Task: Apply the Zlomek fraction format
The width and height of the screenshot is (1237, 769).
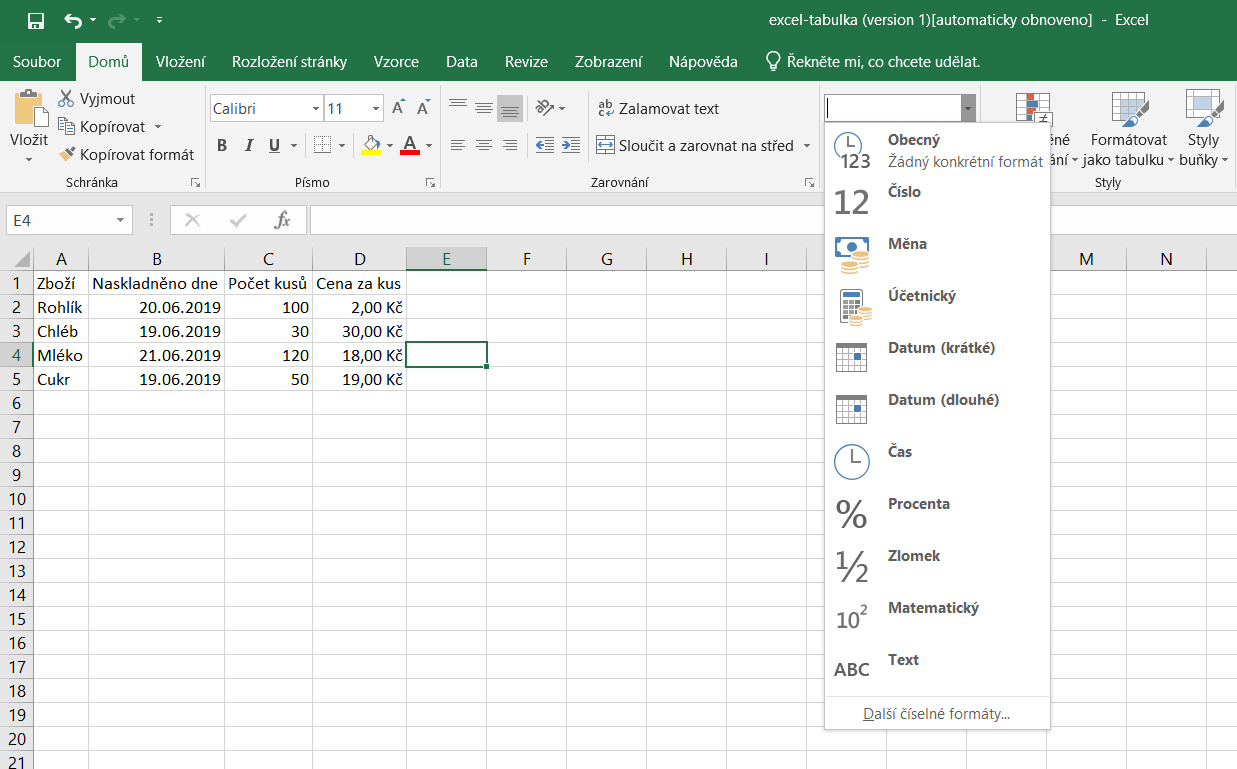Action: (x=937, y=565)
